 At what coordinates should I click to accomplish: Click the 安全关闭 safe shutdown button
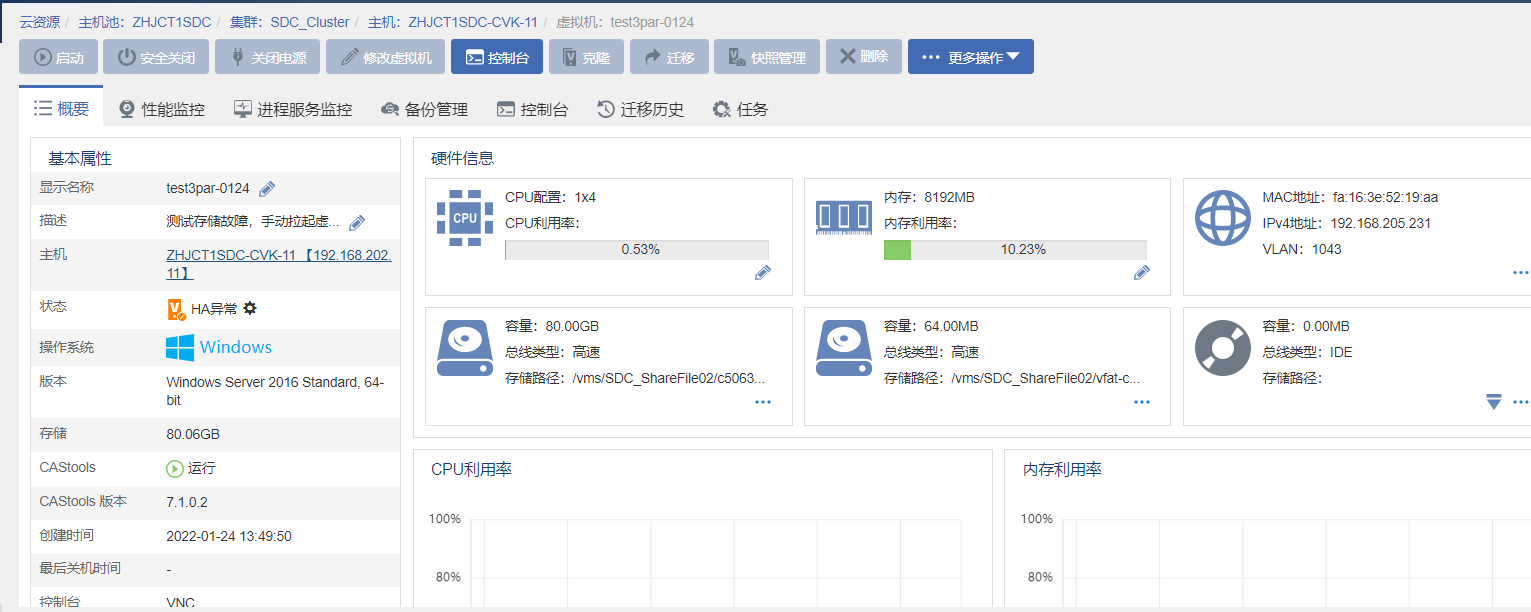pos(156,57)
